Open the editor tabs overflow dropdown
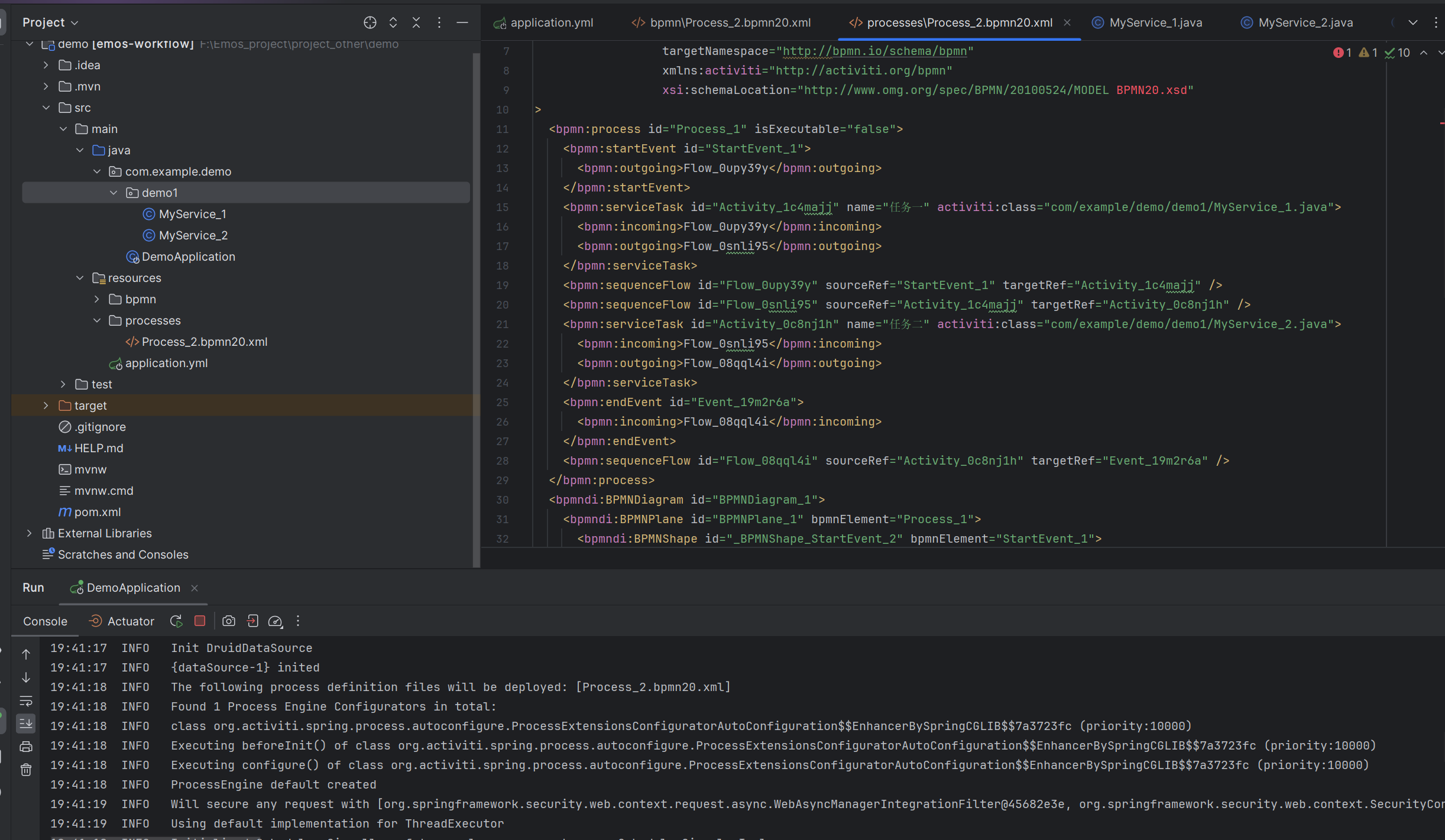Image resolution: width=1445 pixels, height=840 pixels. point(1413,22)
